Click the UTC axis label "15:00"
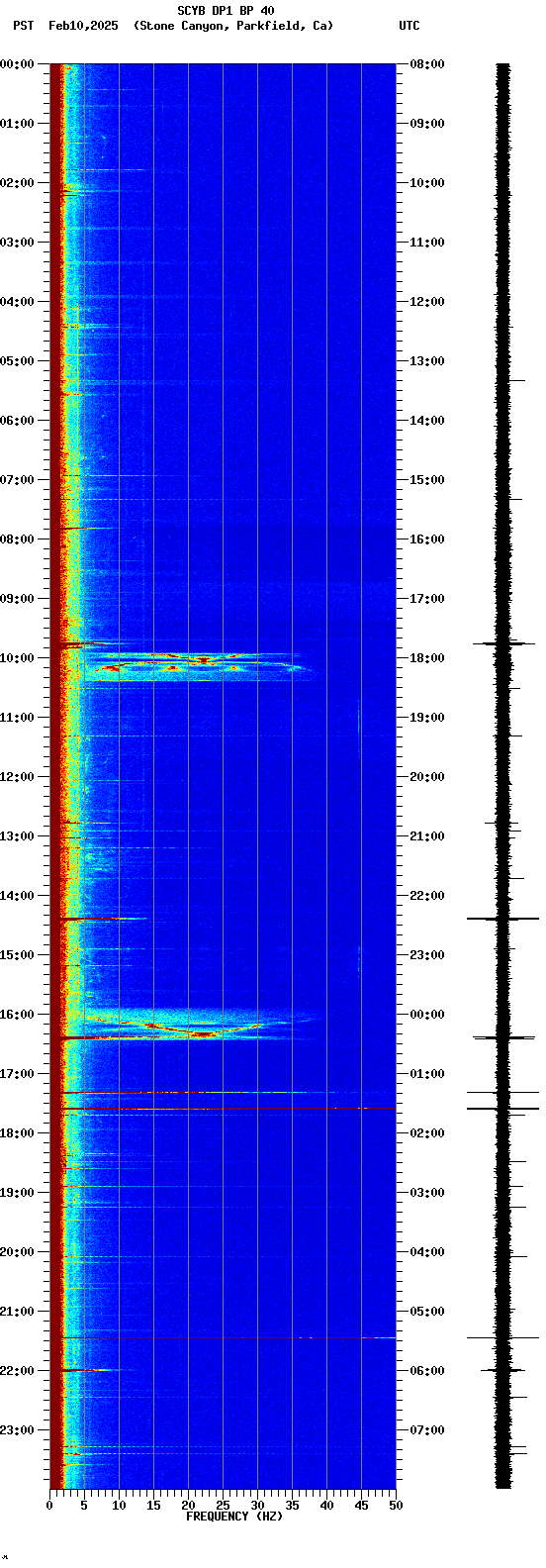 tap(427, 480)
